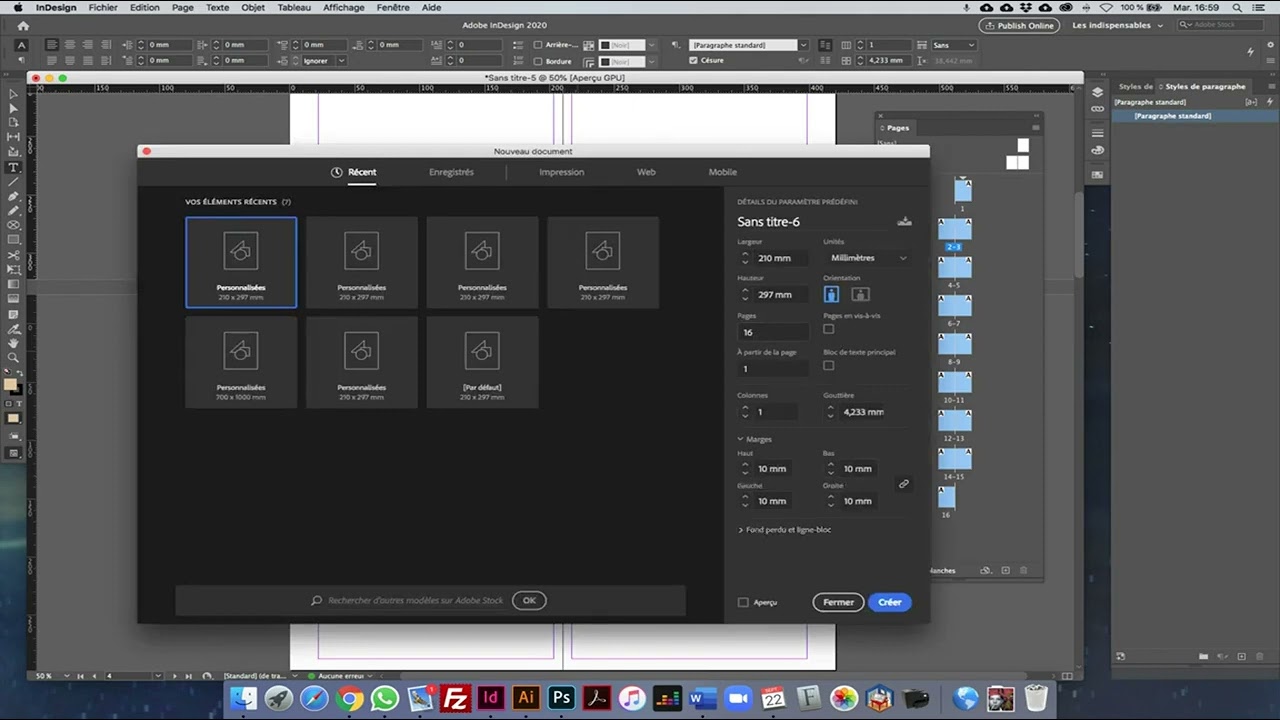Viewport: 1280px width, 720px height.
Task: Select the Récent tab
Action: pos(354,172)
